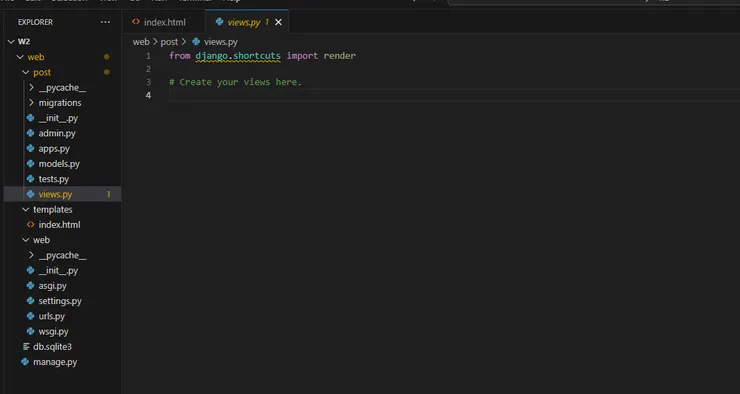Click the '# Create your views here.' comment

(235, 82)
